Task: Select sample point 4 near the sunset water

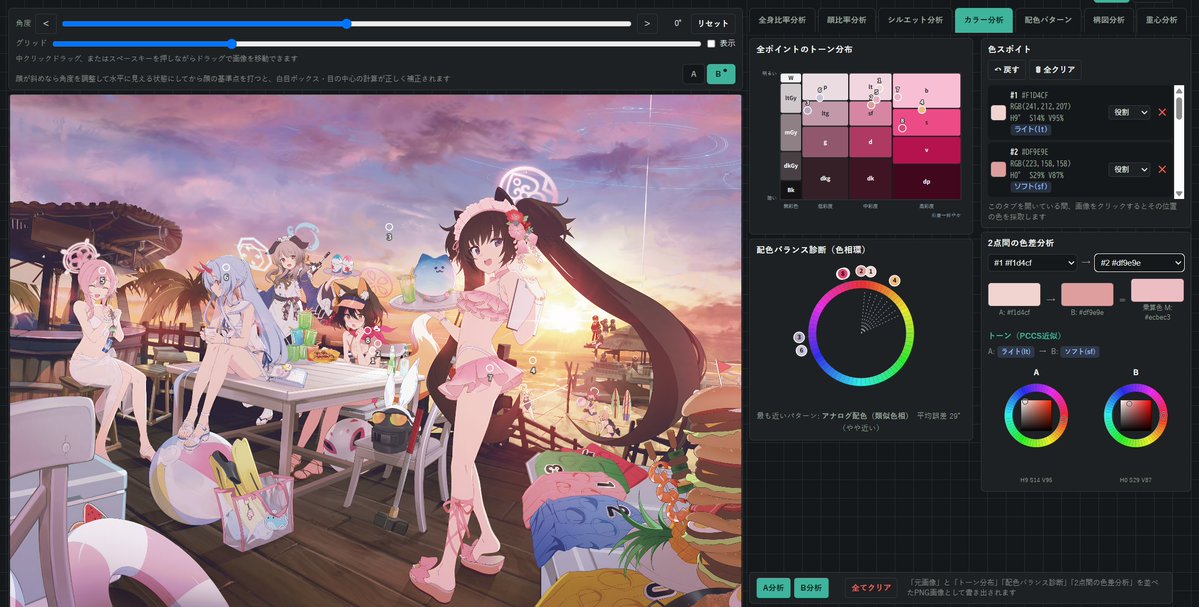Action: 533,360
